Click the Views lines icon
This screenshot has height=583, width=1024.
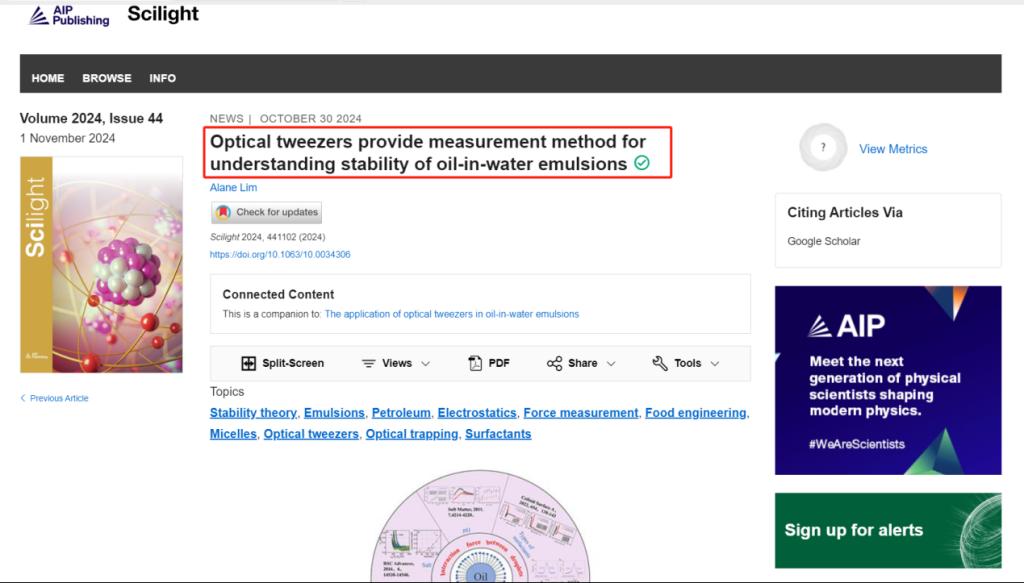pyautogui.click(x=369, y=364)
